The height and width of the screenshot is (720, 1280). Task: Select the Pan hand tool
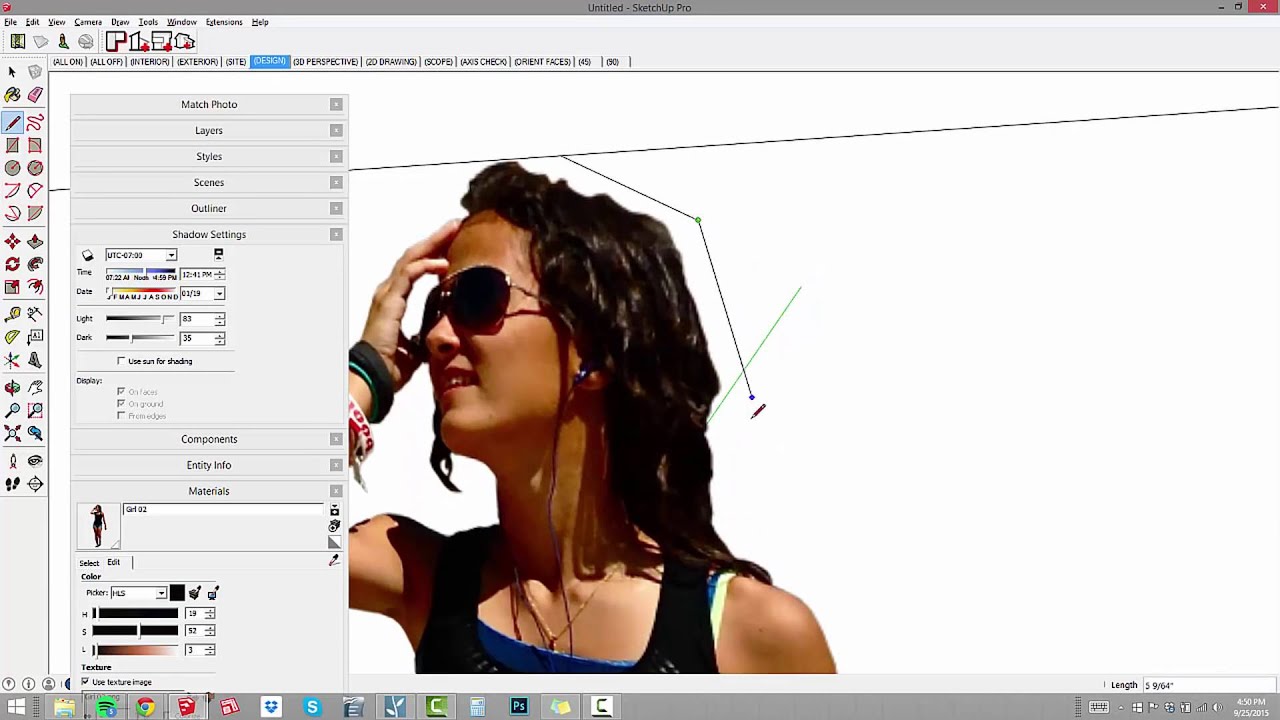tap(35, 387)
